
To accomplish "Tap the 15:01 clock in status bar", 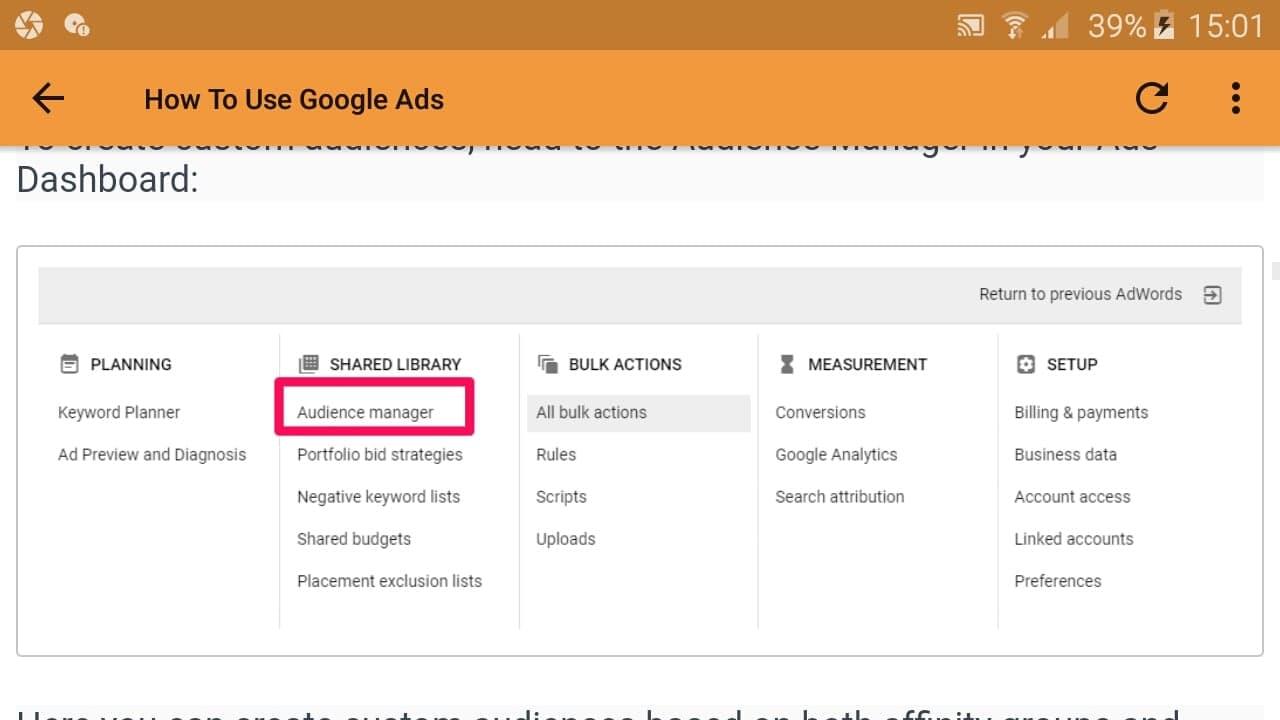I will [1226, 26].
